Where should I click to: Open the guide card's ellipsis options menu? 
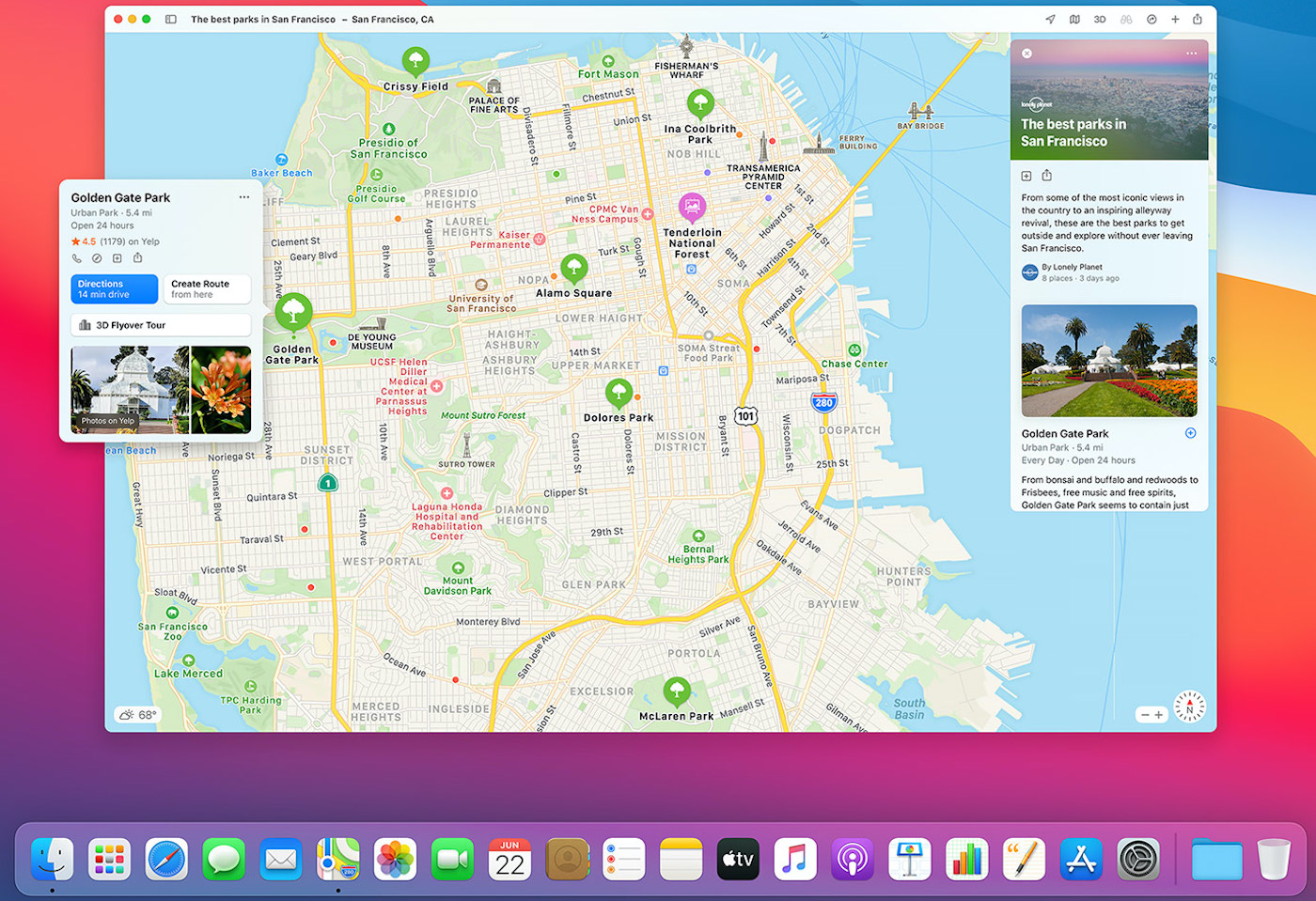click(x=1193, y=54)
